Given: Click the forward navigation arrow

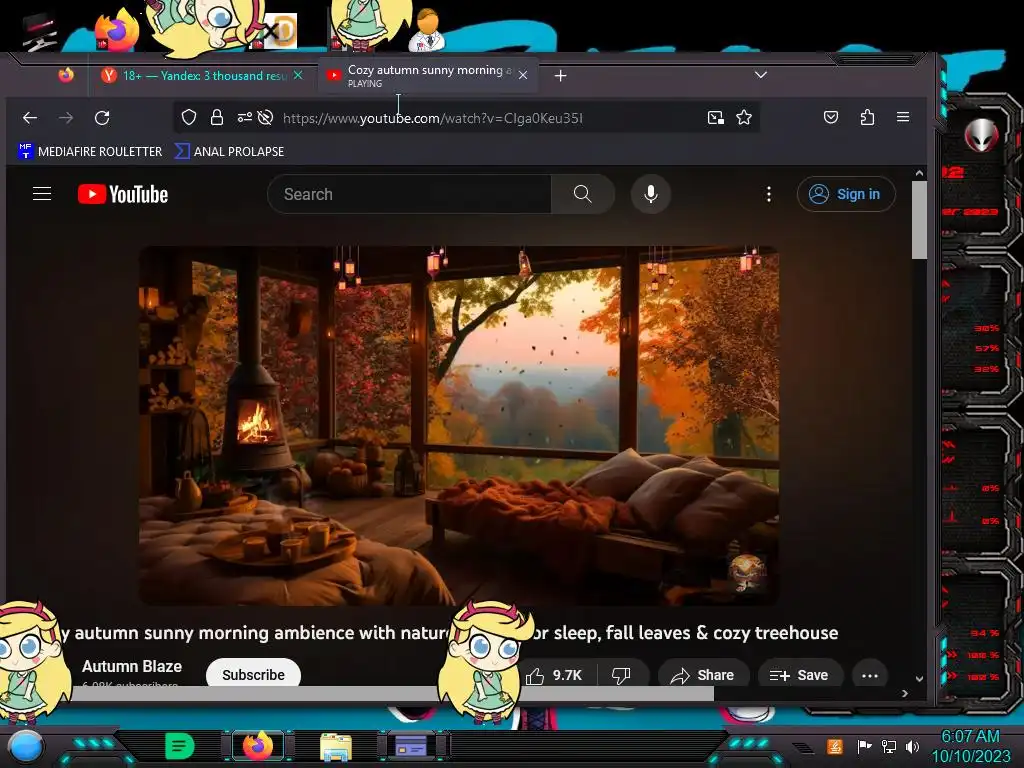Looking at the screenshot, I should coord(66,118).
